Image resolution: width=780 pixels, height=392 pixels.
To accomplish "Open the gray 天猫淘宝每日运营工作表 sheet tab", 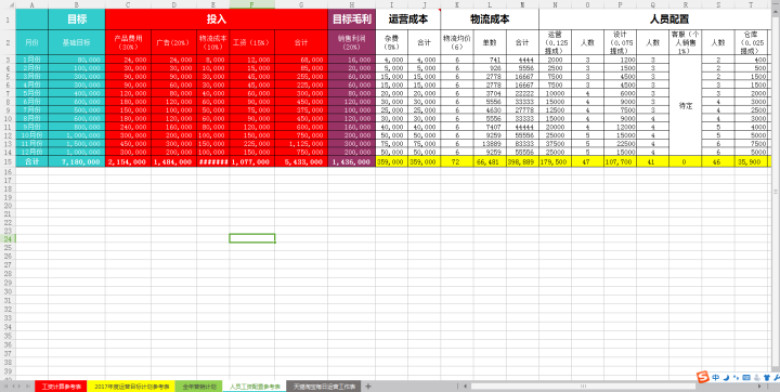I will [324, 386].
